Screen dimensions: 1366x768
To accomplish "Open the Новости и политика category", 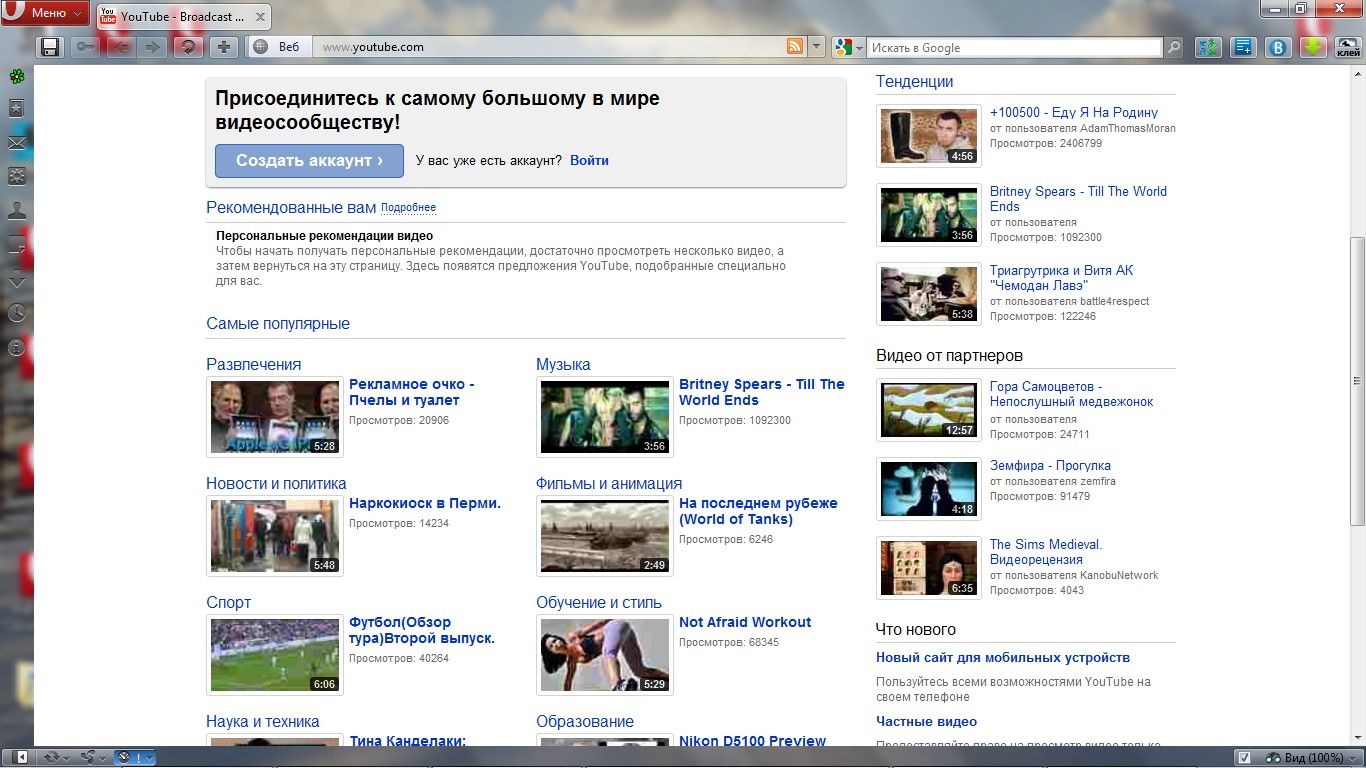I will coord(276,484).
